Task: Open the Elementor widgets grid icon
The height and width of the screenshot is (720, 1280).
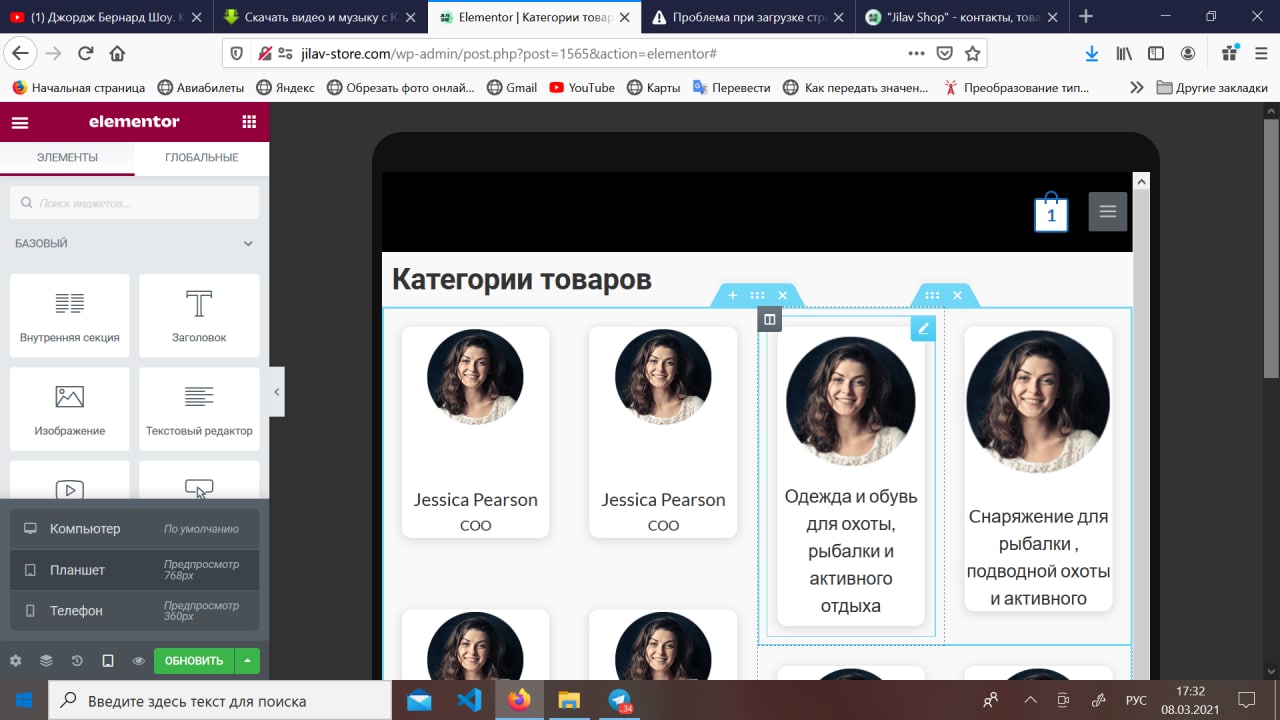Action: [249, 122]
